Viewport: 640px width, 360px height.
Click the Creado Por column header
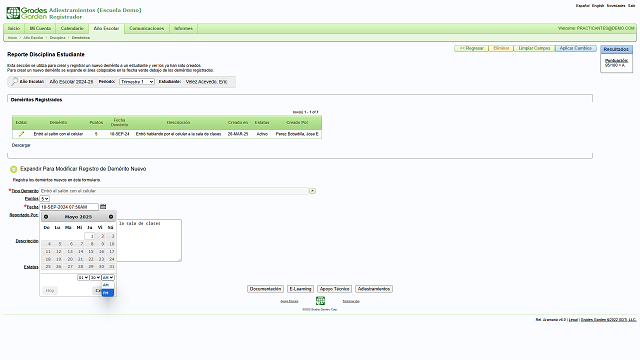pos(297,122)
